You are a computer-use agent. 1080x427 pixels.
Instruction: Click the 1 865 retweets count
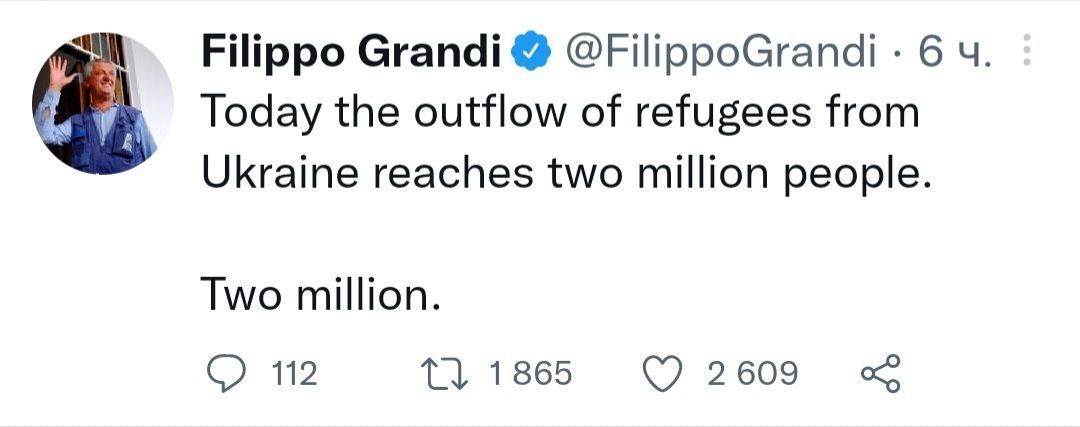coord(530,374)
